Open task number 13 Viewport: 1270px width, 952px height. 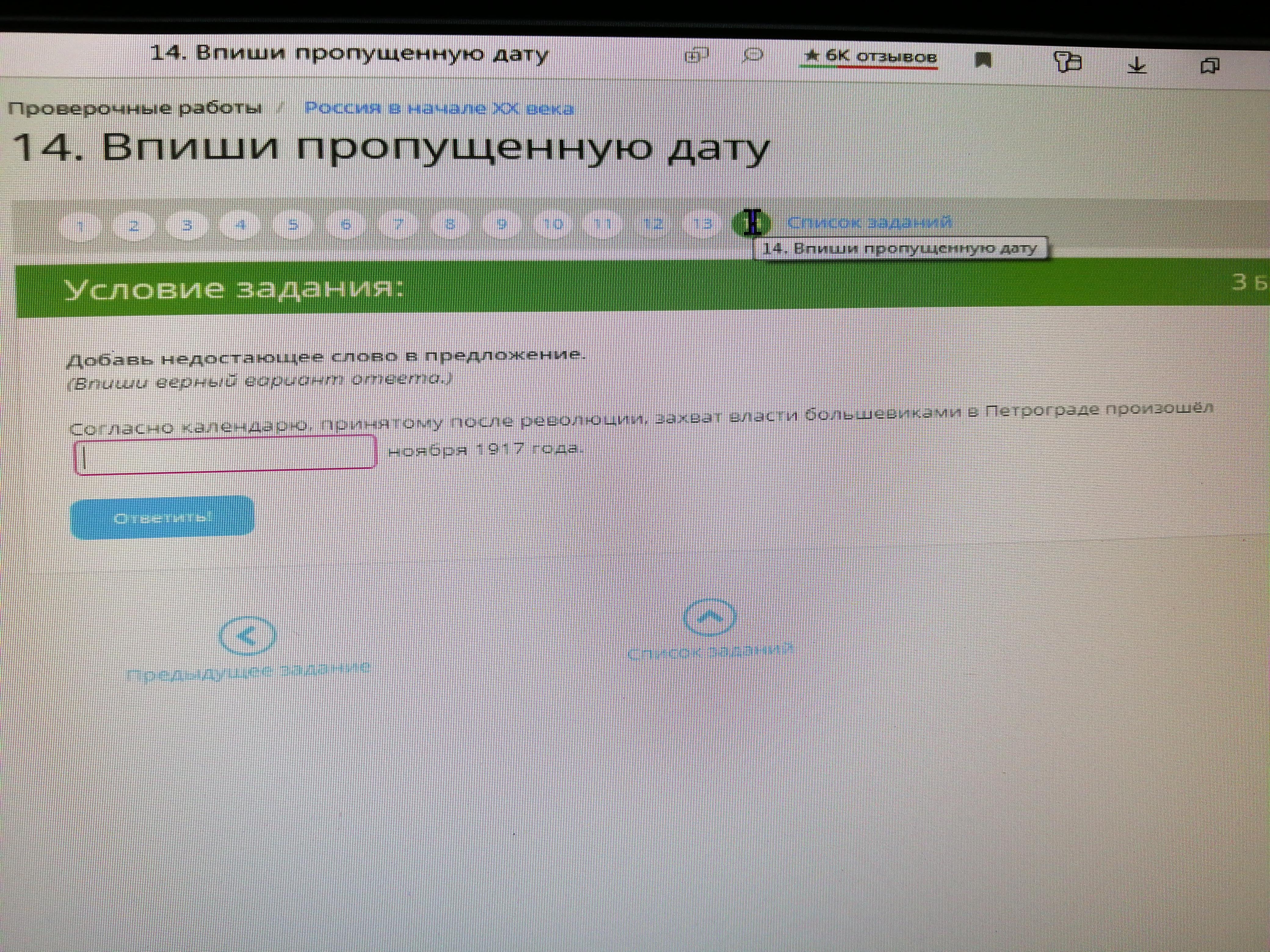[x=703, y=223]
